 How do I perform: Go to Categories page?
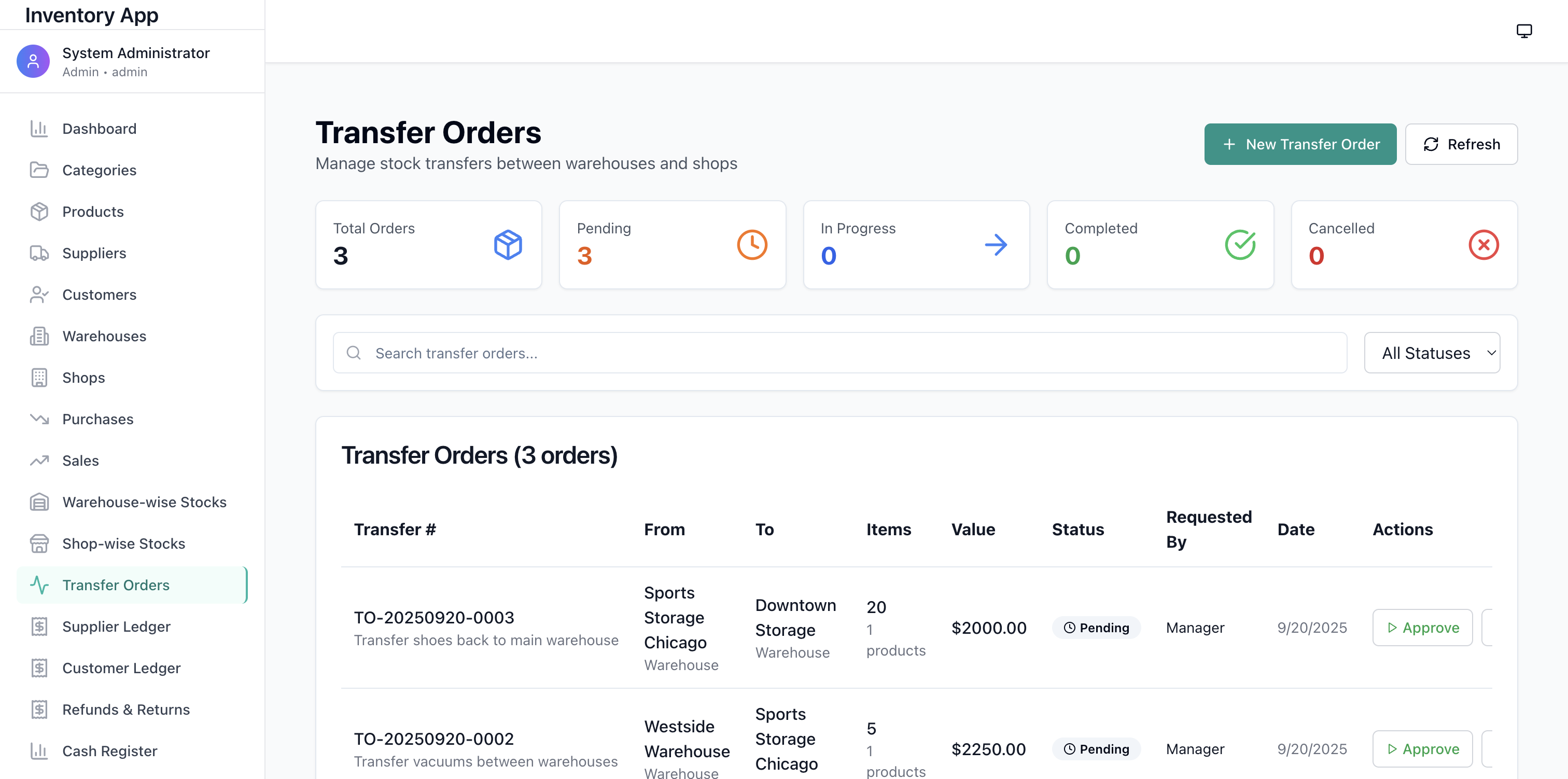point(132,170)
